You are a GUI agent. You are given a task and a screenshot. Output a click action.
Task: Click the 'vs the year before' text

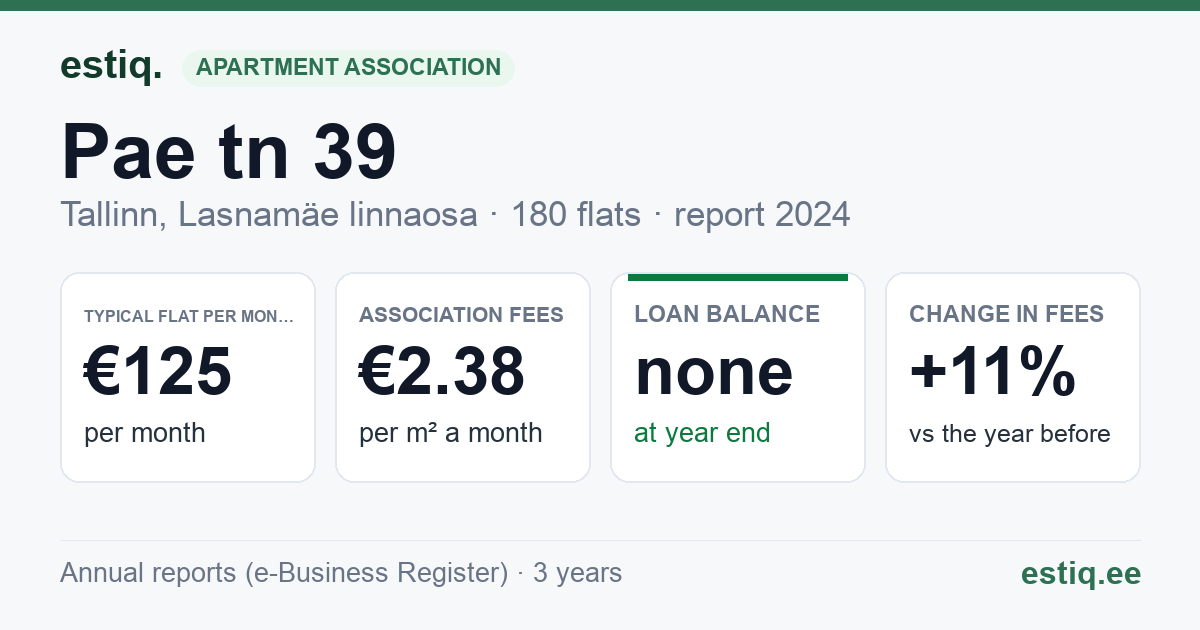tap(1010, 434)
